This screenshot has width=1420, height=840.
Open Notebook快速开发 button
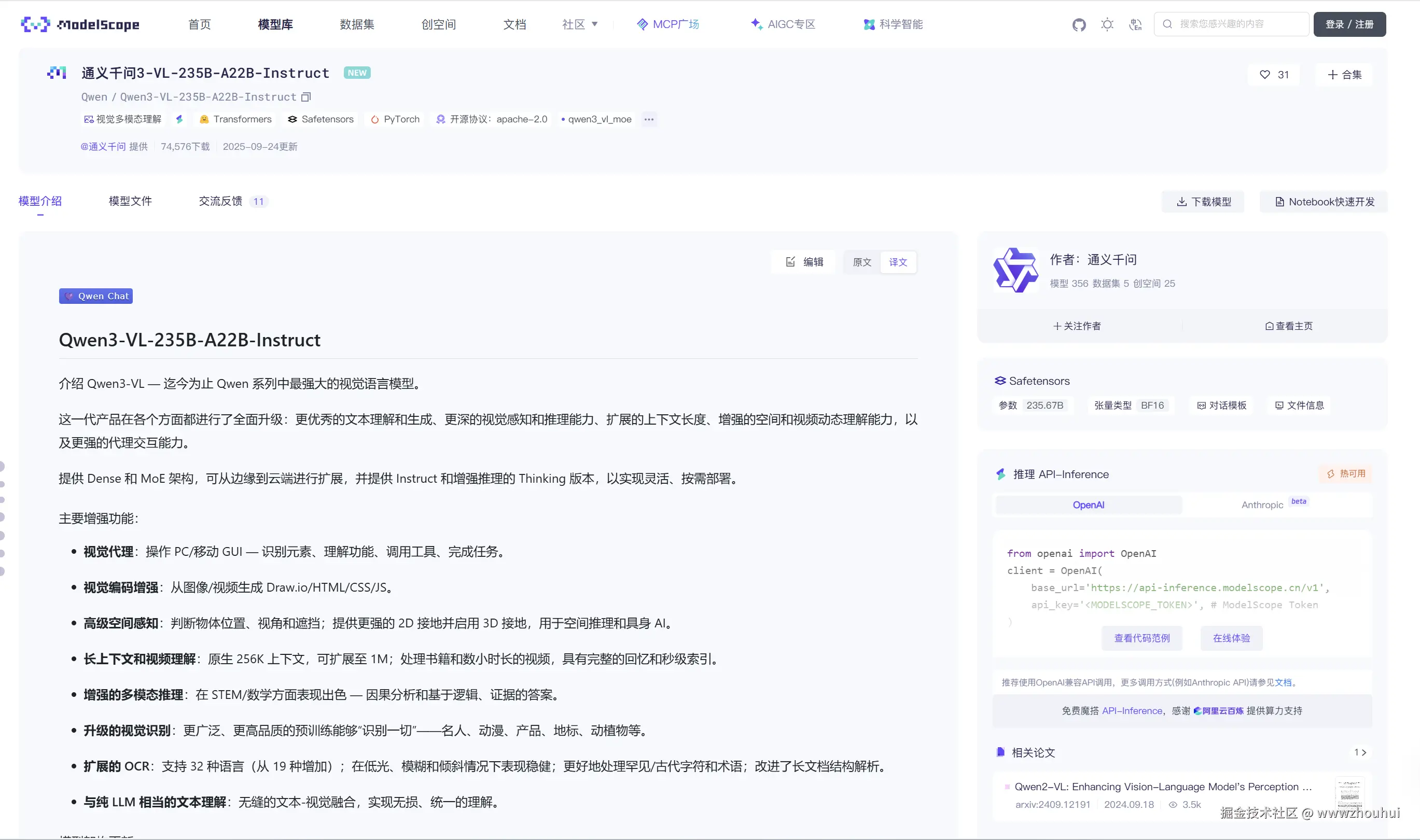coord(1324,202)
